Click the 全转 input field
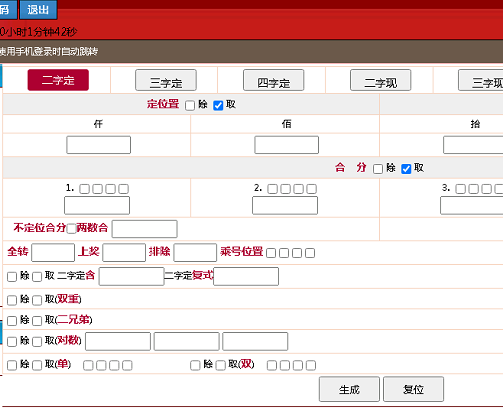The width and height of the screenshot is (504, 408). pos(53,253)
